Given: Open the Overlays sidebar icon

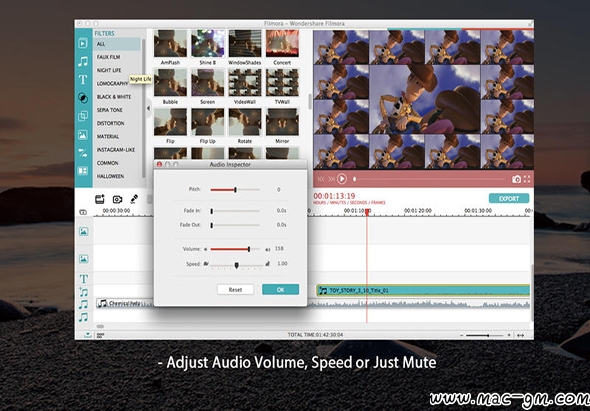Looking at the screenshot, I should coord(83,116).
